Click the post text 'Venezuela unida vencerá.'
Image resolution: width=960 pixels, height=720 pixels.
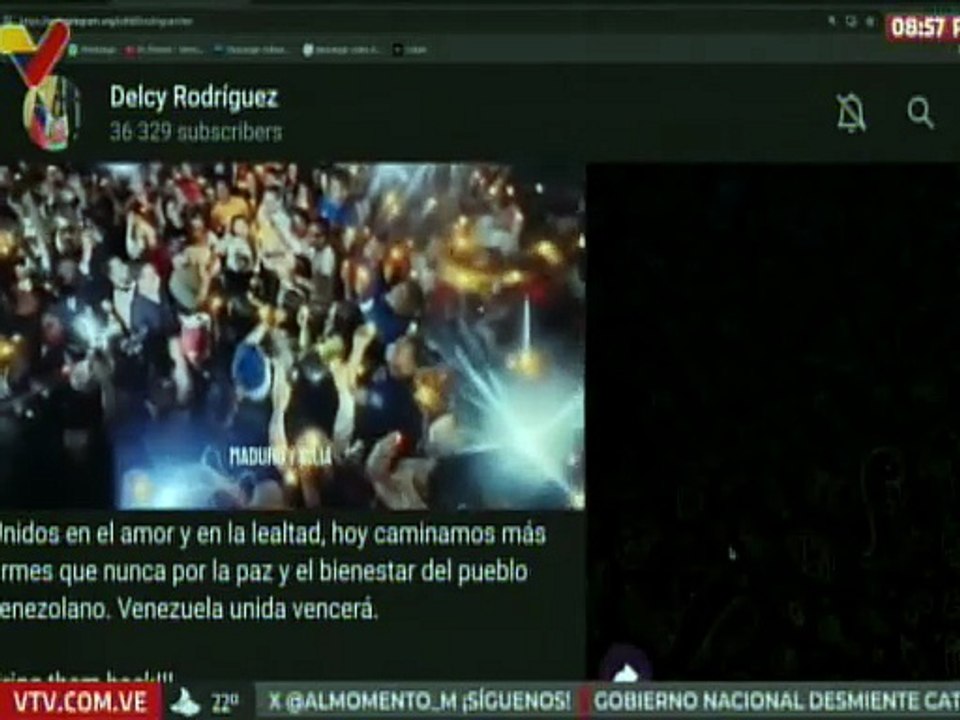click(247, 609)
